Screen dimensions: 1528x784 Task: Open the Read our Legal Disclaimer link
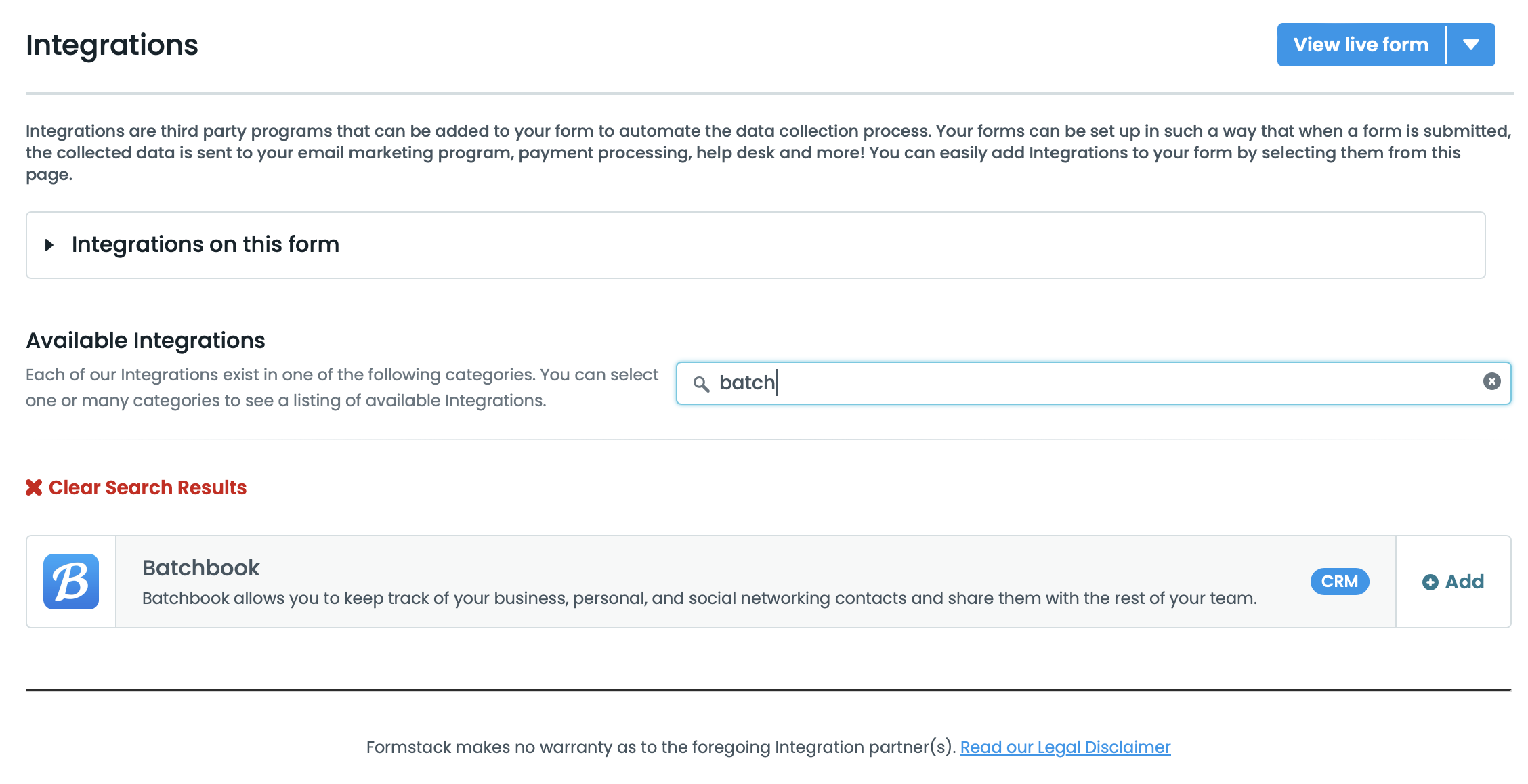(x=1065, y=747)
